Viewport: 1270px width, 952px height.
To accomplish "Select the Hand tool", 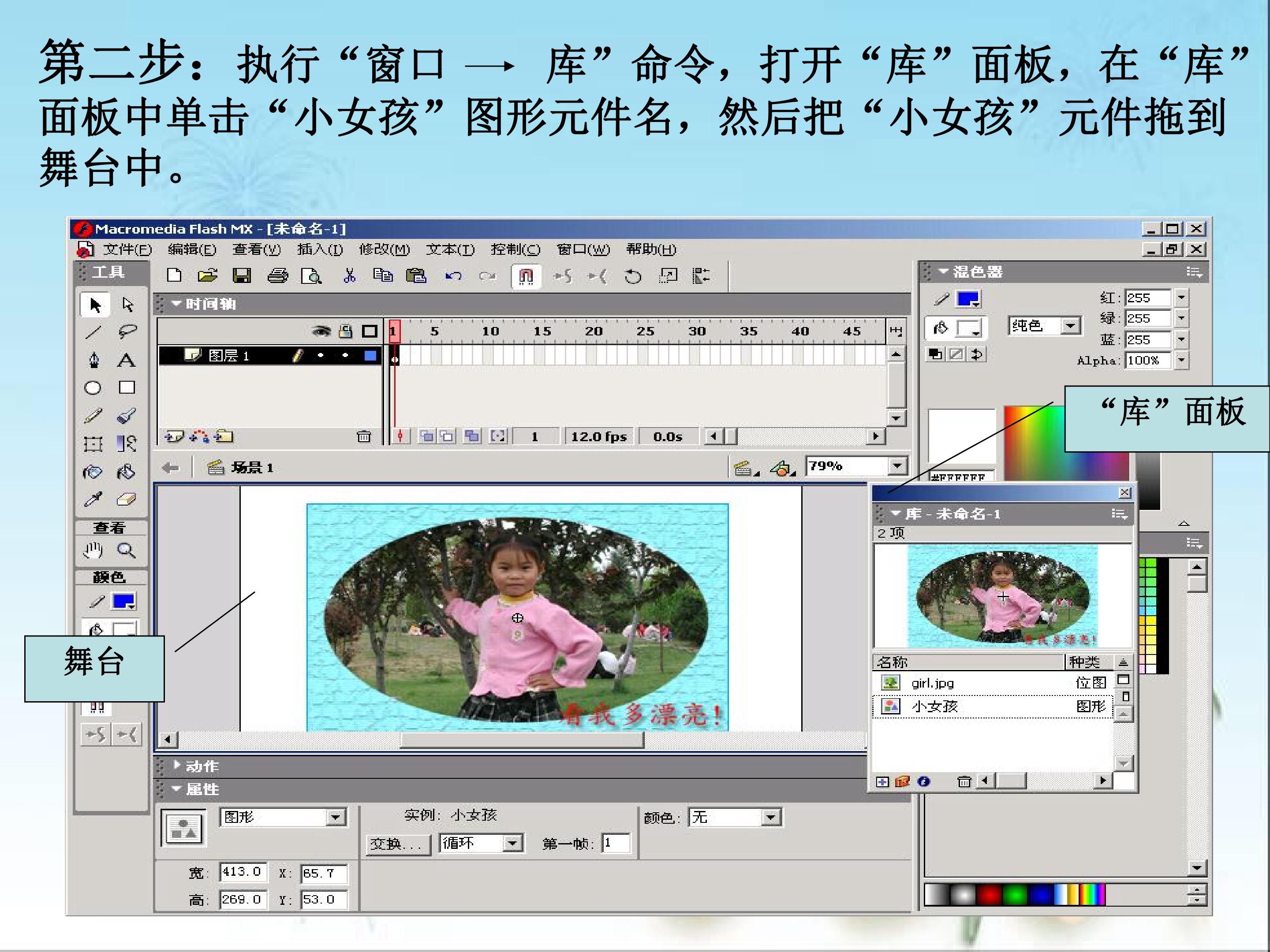I will pyautogui.click(x=93, y=550).
